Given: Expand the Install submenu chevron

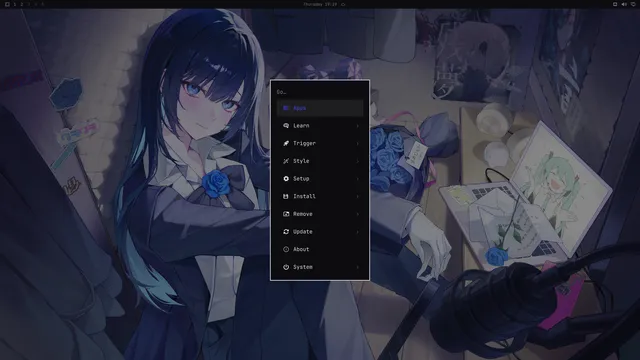Looking at the screenshot, I should 358,196.
